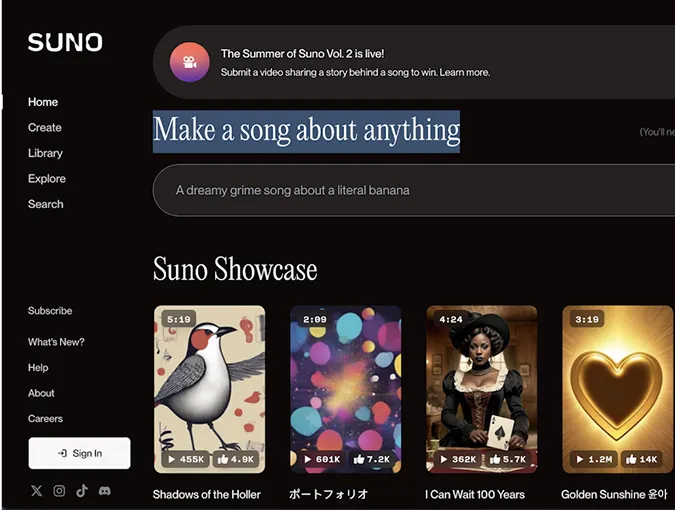The image size is (675, 510).
Task: Like Shadows of the Holler thumbs-up 4.9K
Action: click(235, 459)
